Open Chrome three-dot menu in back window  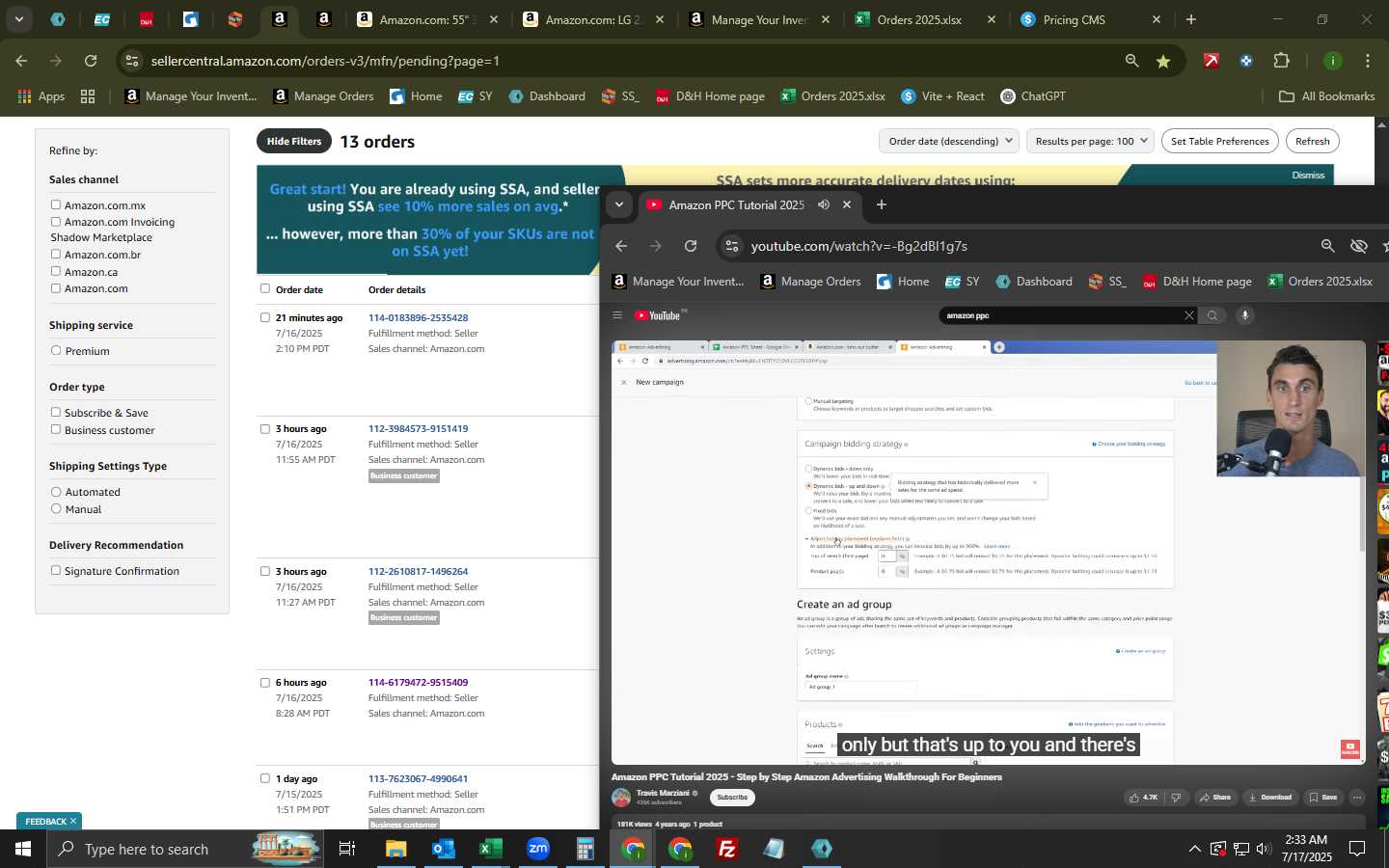[x=1368, y=61]
